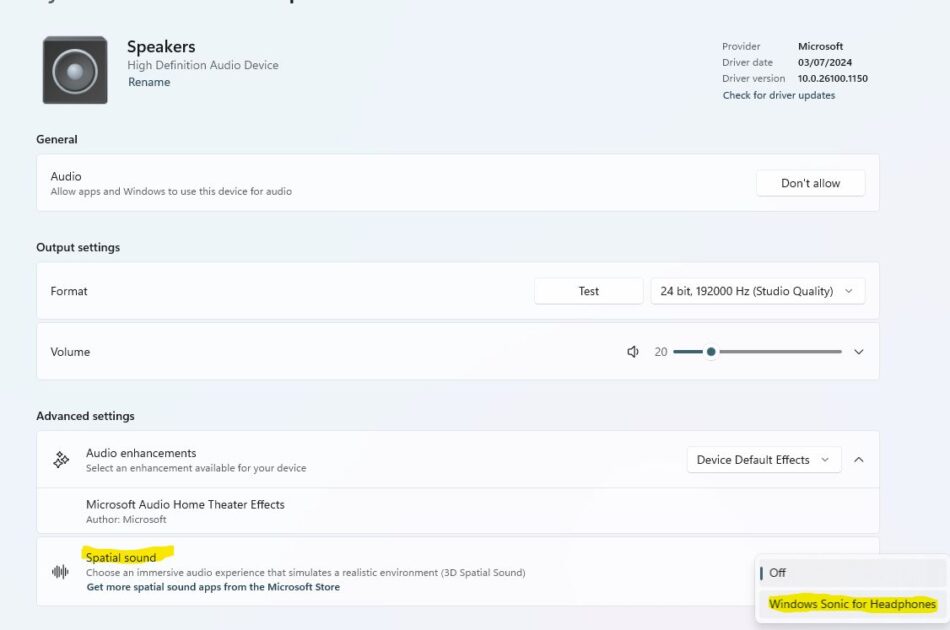
Task: Click the Advanced settings heading
Action: coord(85,416)
